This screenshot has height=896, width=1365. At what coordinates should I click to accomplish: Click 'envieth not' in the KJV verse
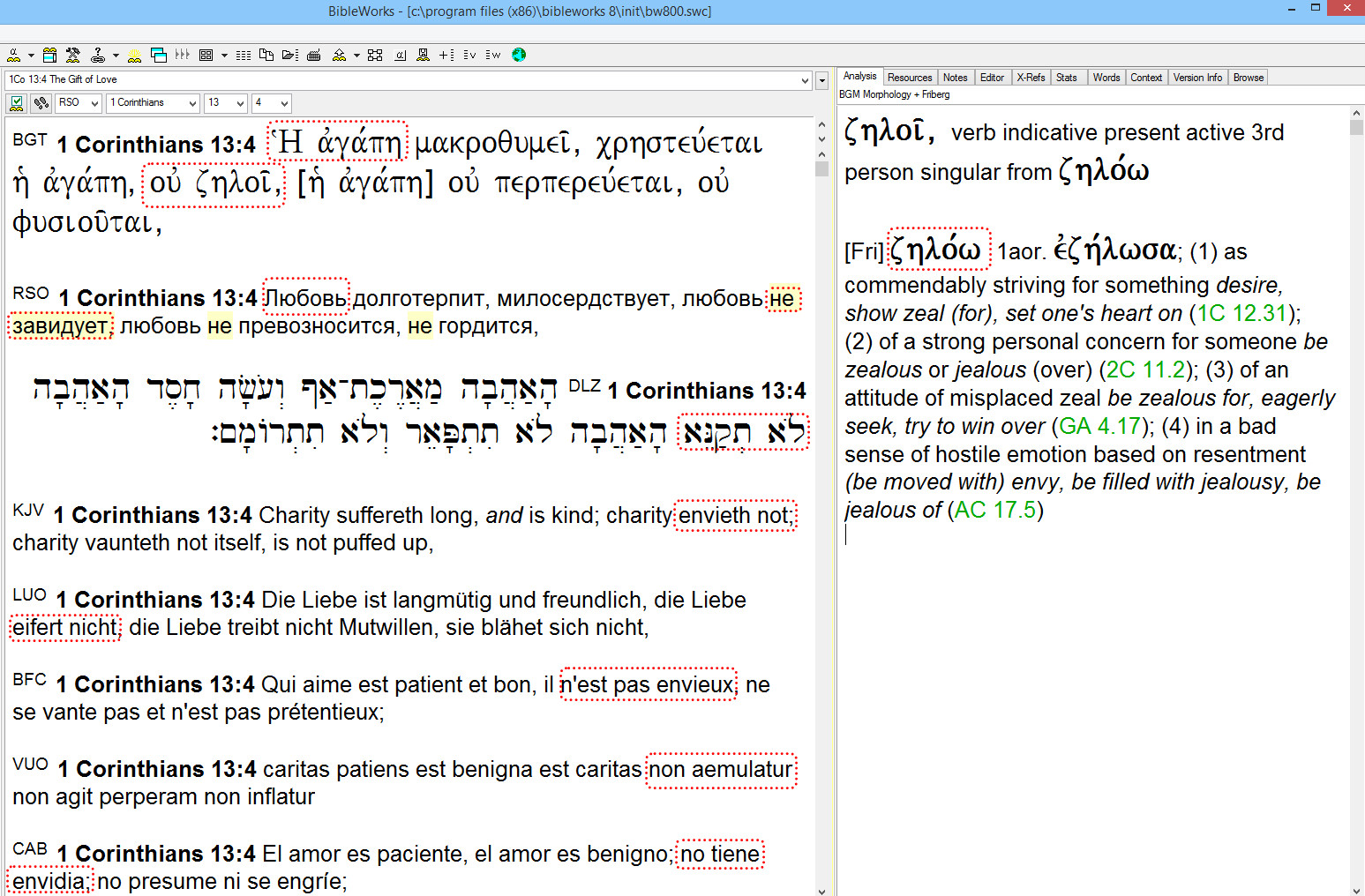coord(735,515)
